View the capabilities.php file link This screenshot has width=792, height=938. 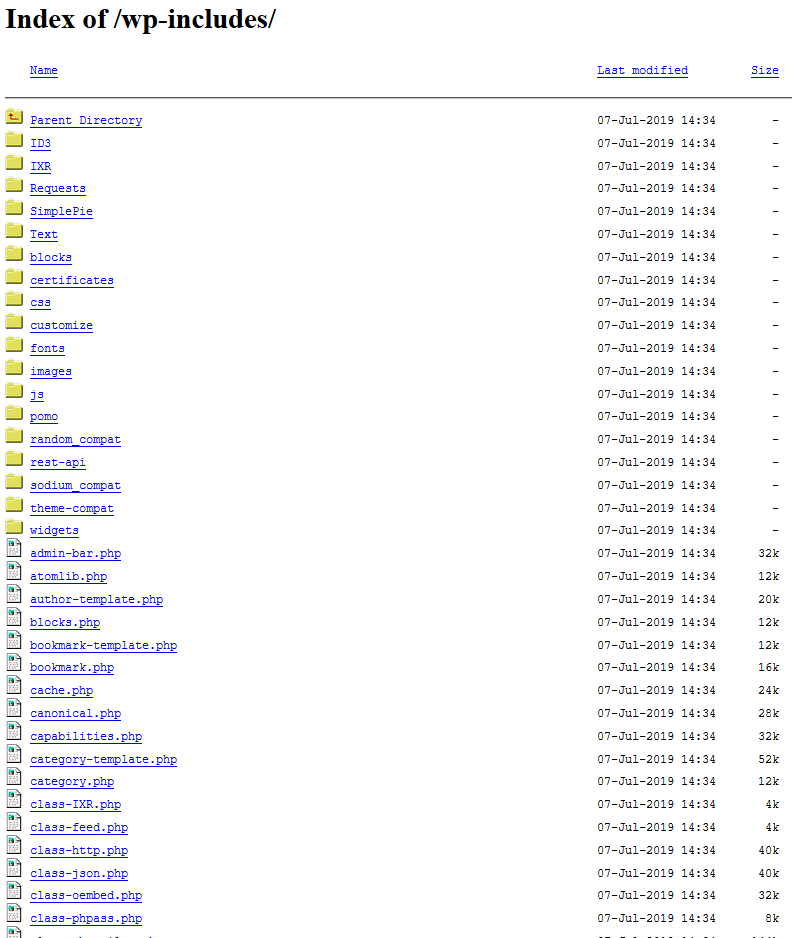pos(86,736)
